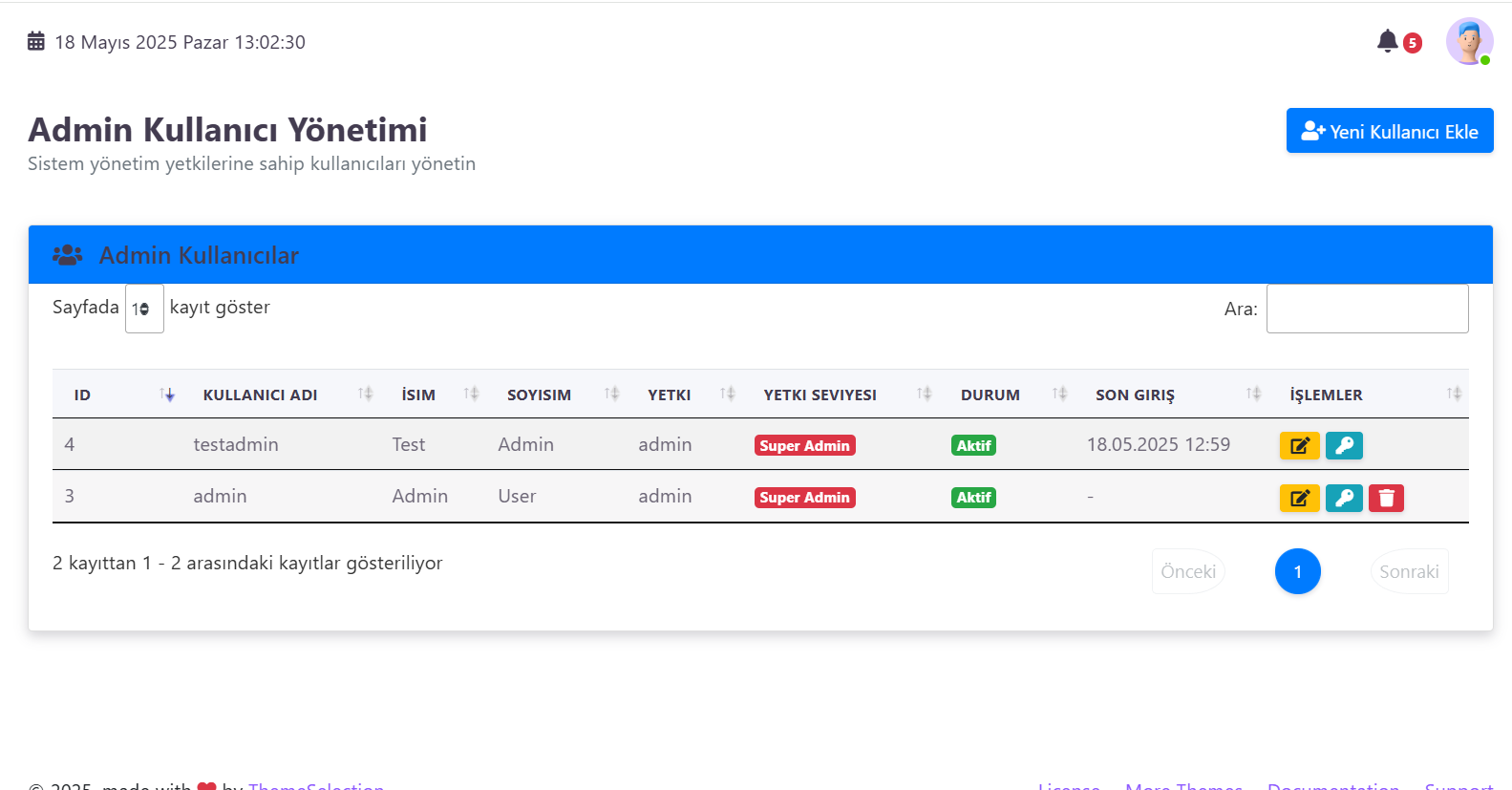Sort by Yetki Seviyesi header

(x=820, y=395)
